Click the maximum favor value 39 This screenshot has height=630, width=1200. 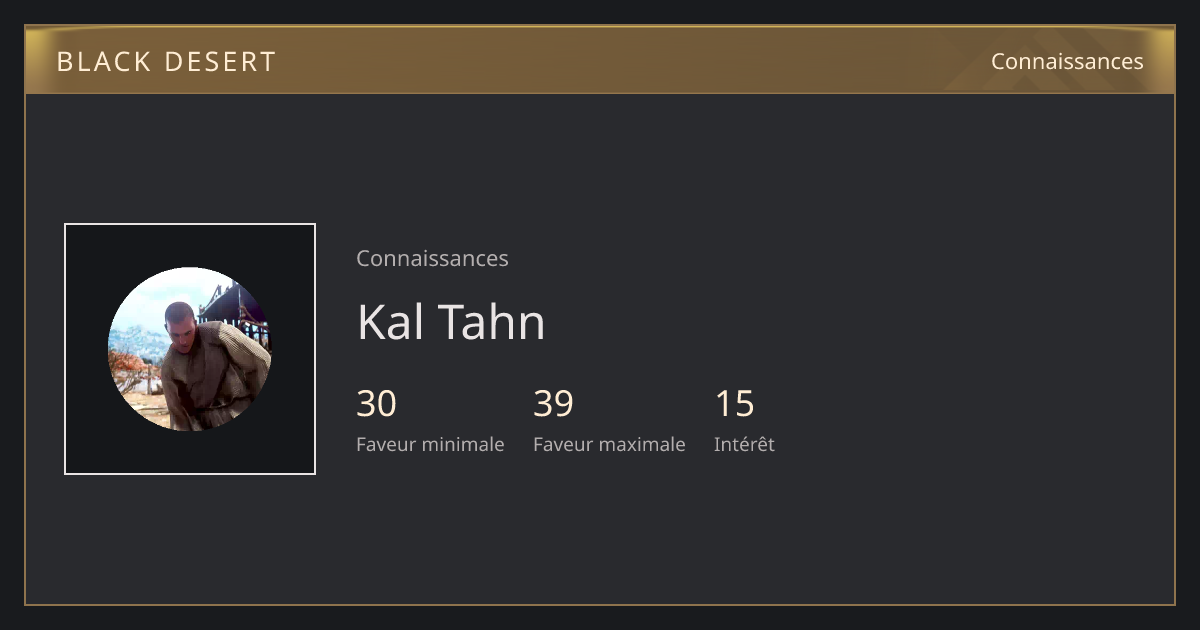[x=553, y=404]
